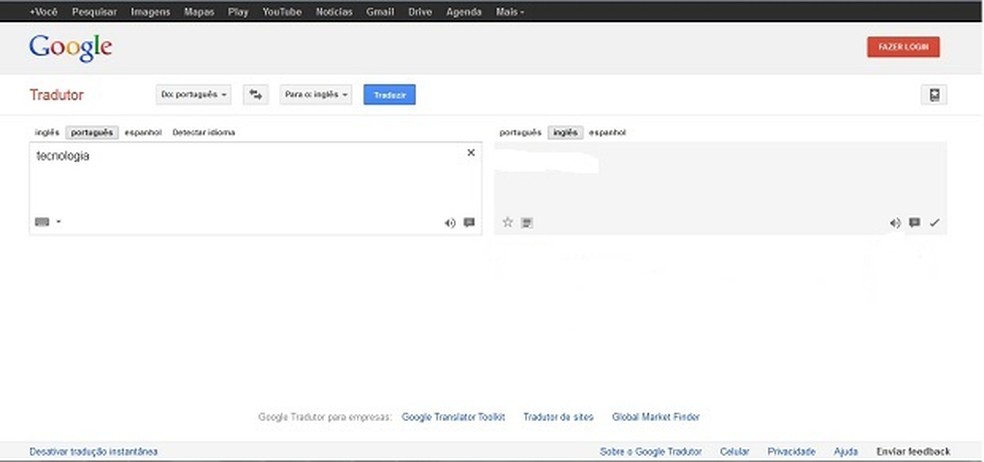Expand the keyboard input options arrow

pyautogui.click(x=59, y=222)
